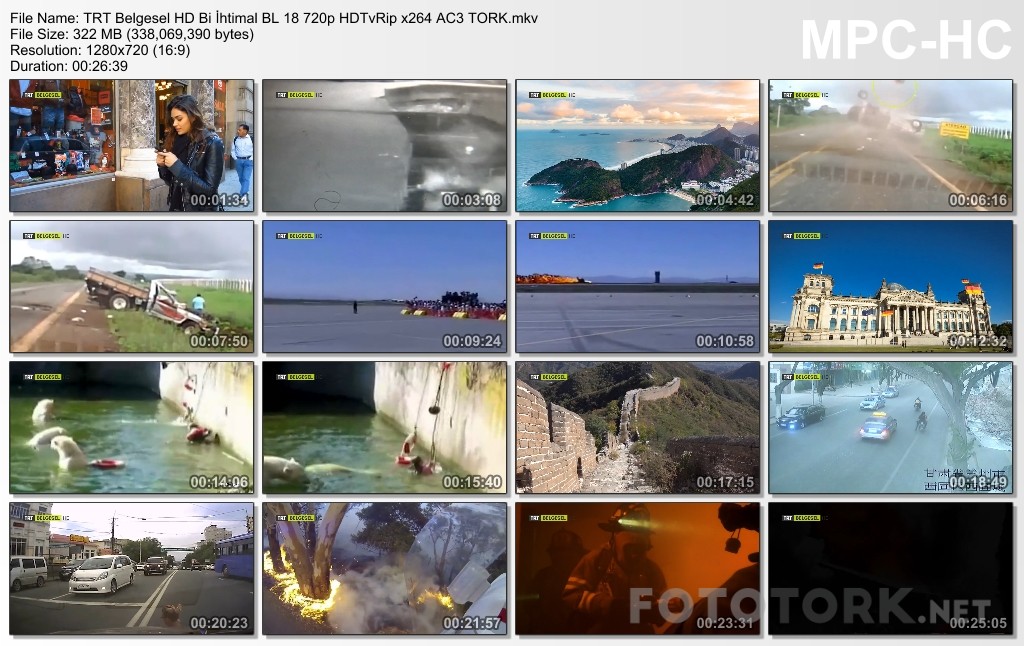Select the road crash thumbnail at 00:06:16
Image resolution: width=1024 pixels, height=646 pixels.
(890, 146)
